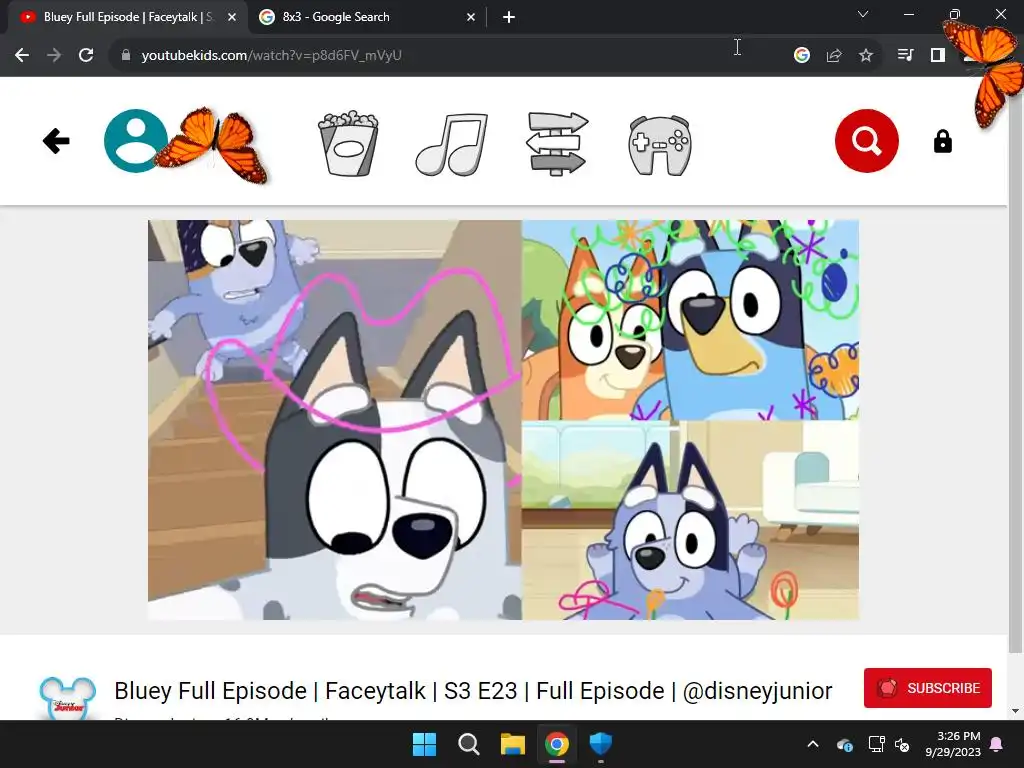
Task: Open the clock showing 3:26 PM
Action: [x=953, y=744]
